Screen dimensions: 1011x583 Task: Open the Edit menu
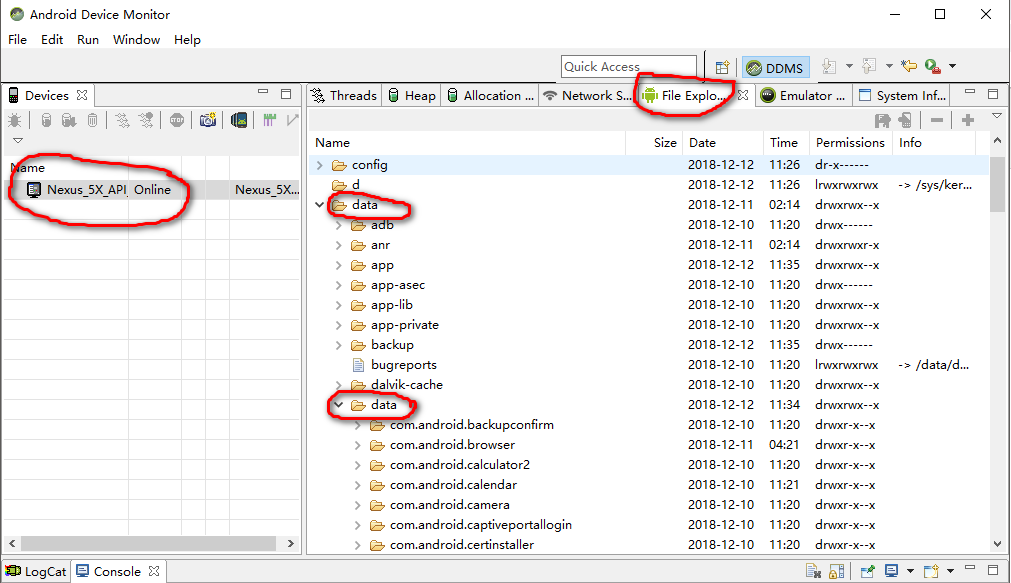pos(52,39)
